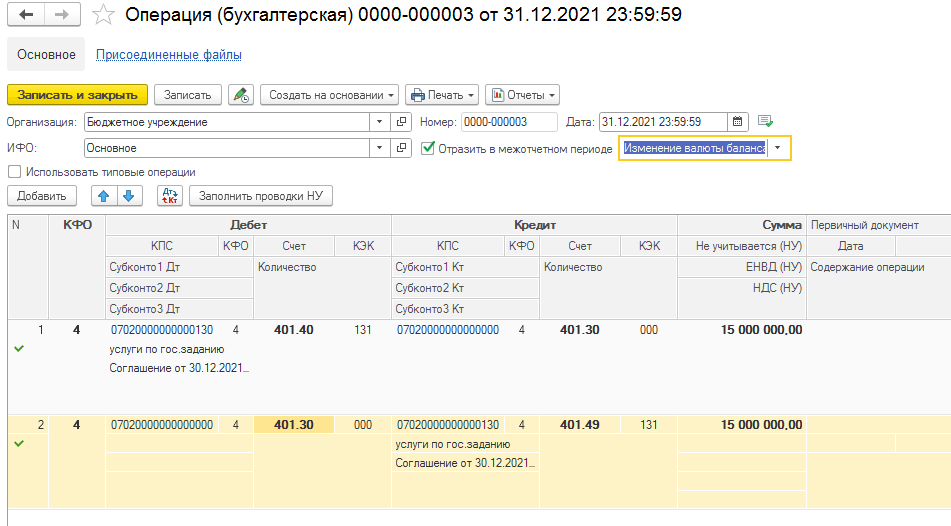The height and width of the screenshot is (526, 951).
Task: Toggle 'Отразить в межотчетном периоде' checkbox
Action: 429,148
